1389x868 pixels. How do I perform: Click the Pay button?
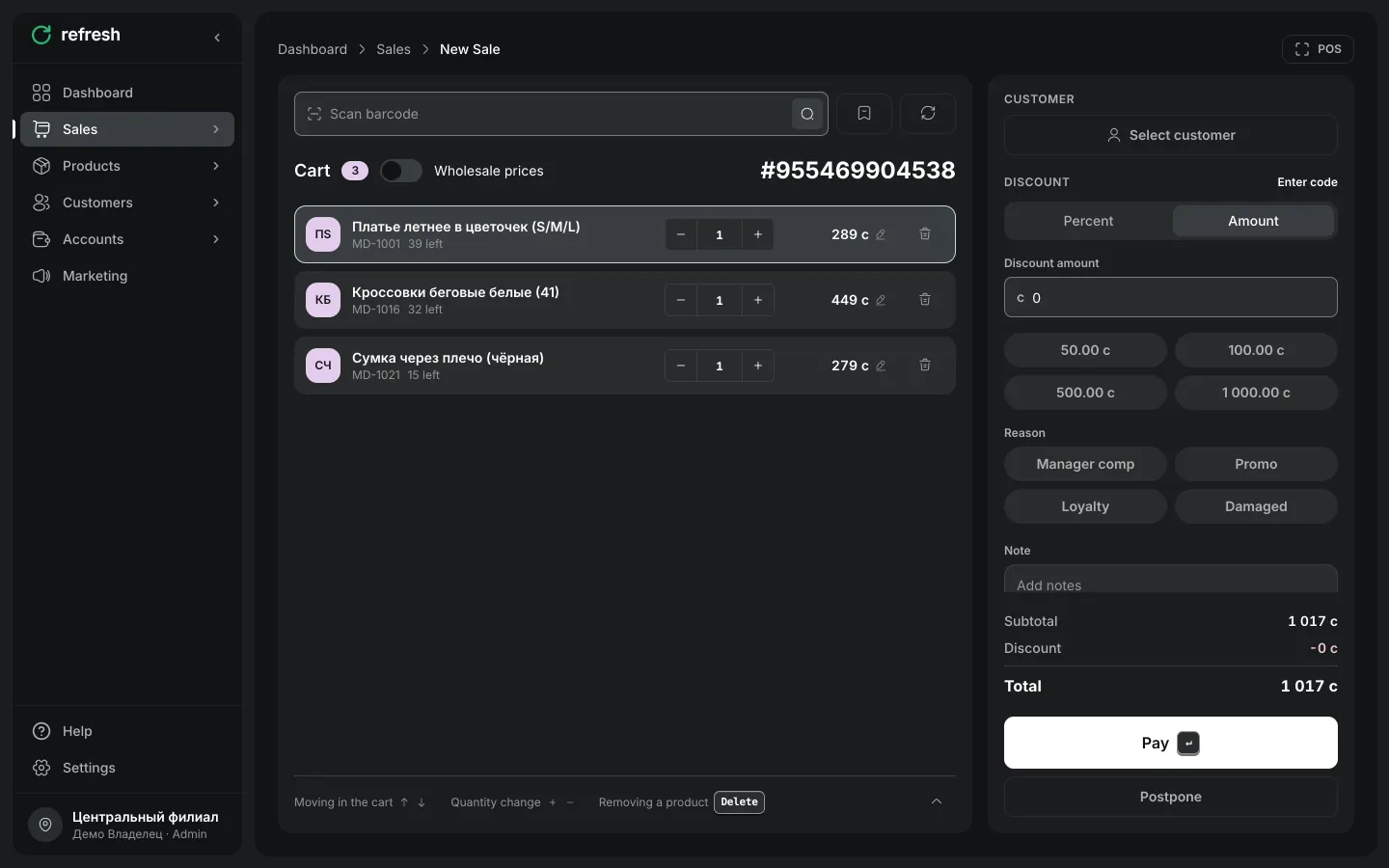point(1171,743)
